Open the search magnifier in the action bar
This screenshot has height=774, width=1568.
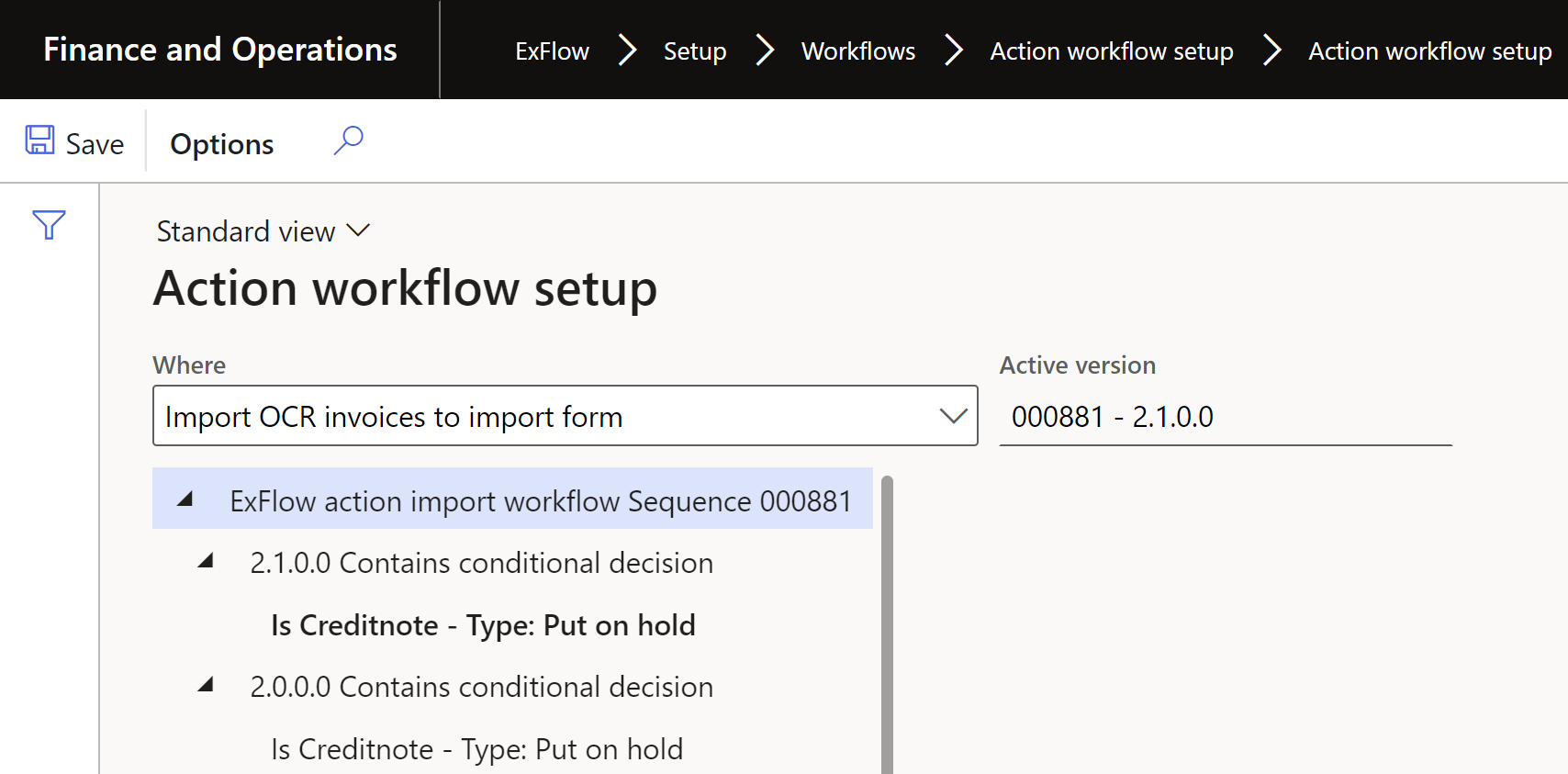tap(348, 141)
